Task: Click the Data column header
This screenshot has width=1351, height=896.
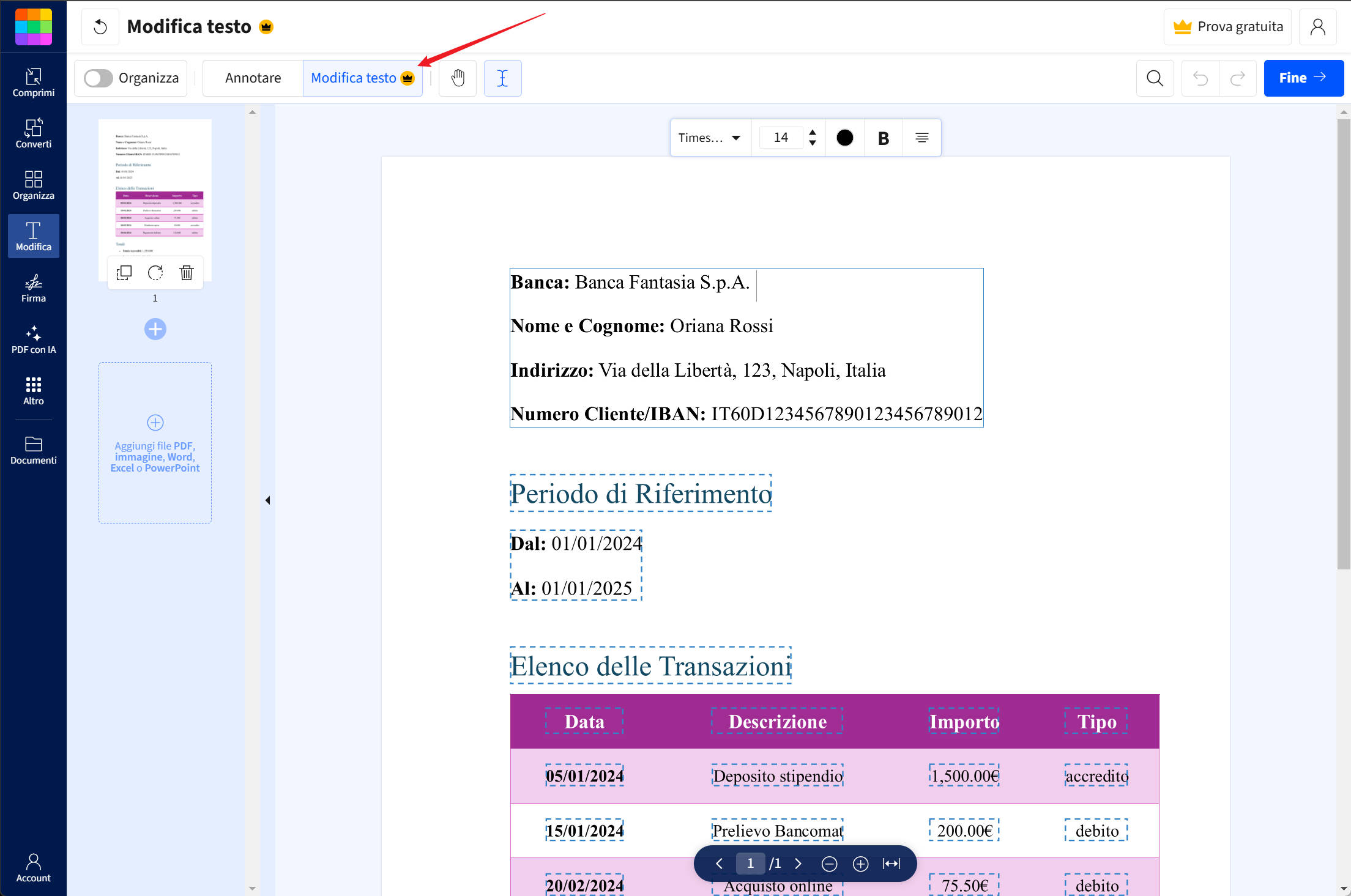Action: [x=584, y=722]
